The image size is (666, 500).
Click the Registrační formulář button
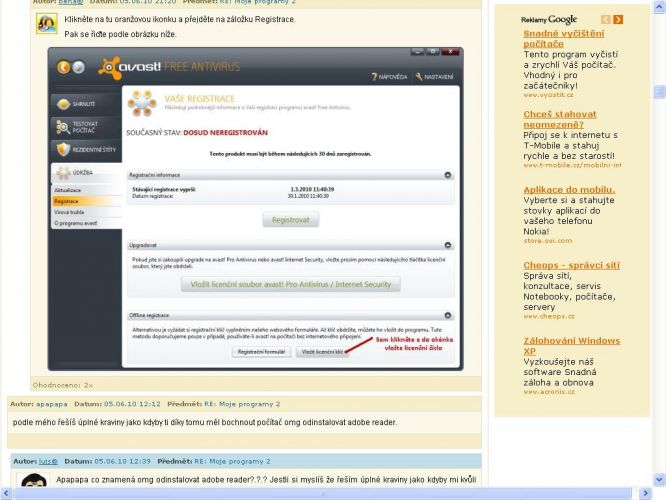[x=261, y=352]
